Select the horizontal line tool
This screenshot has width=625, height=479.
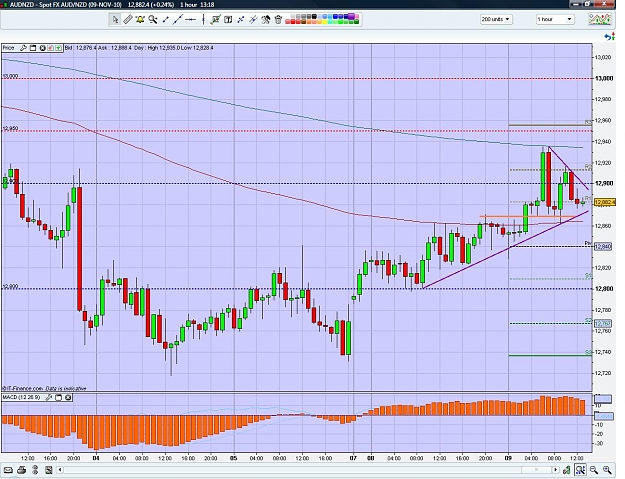point(191,19)
